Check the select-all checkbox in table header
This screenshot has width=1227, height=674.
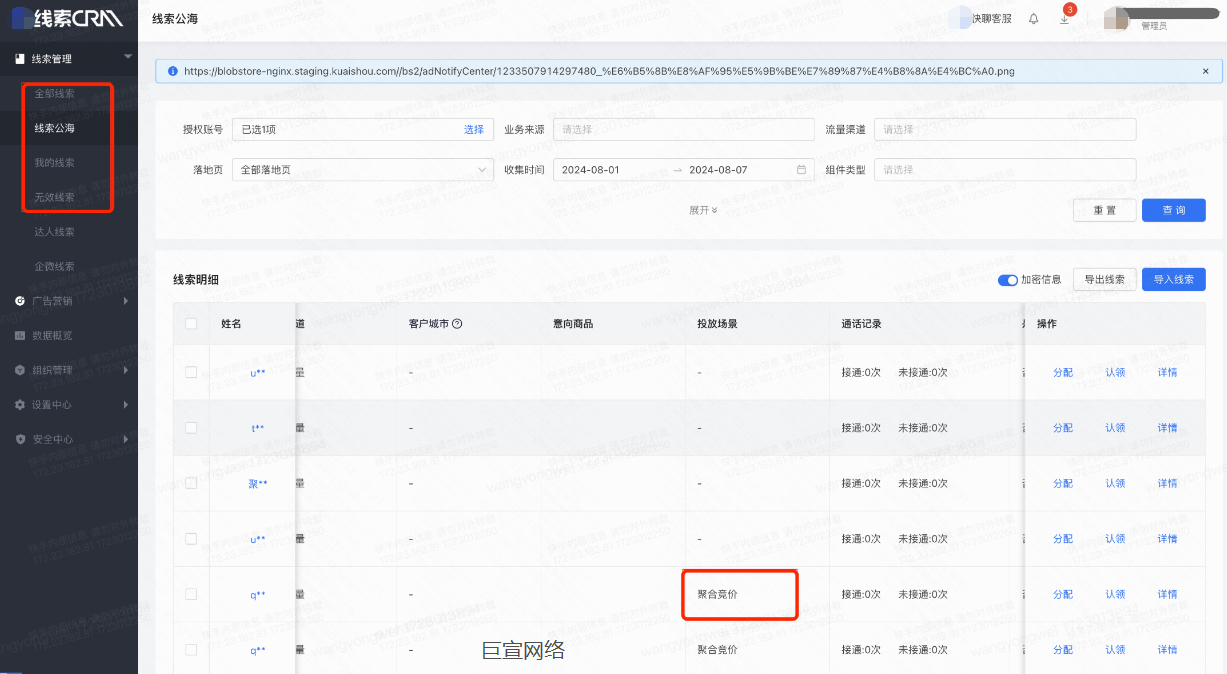click(191, 323)
